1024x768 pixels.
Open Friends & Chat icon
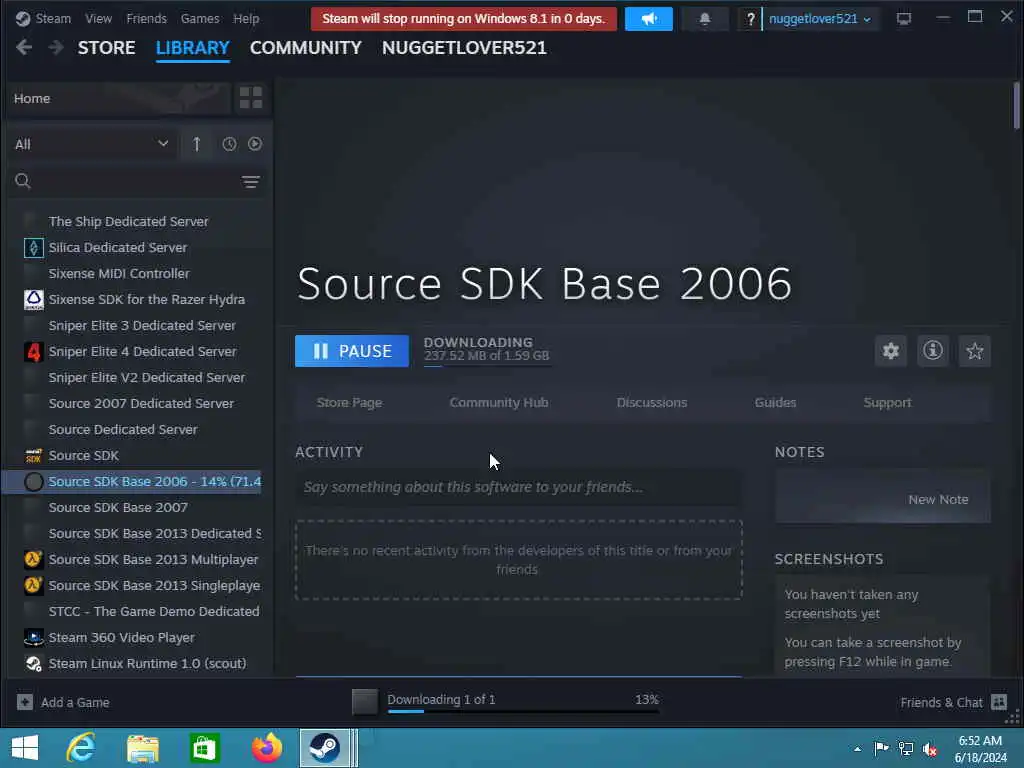999,702
